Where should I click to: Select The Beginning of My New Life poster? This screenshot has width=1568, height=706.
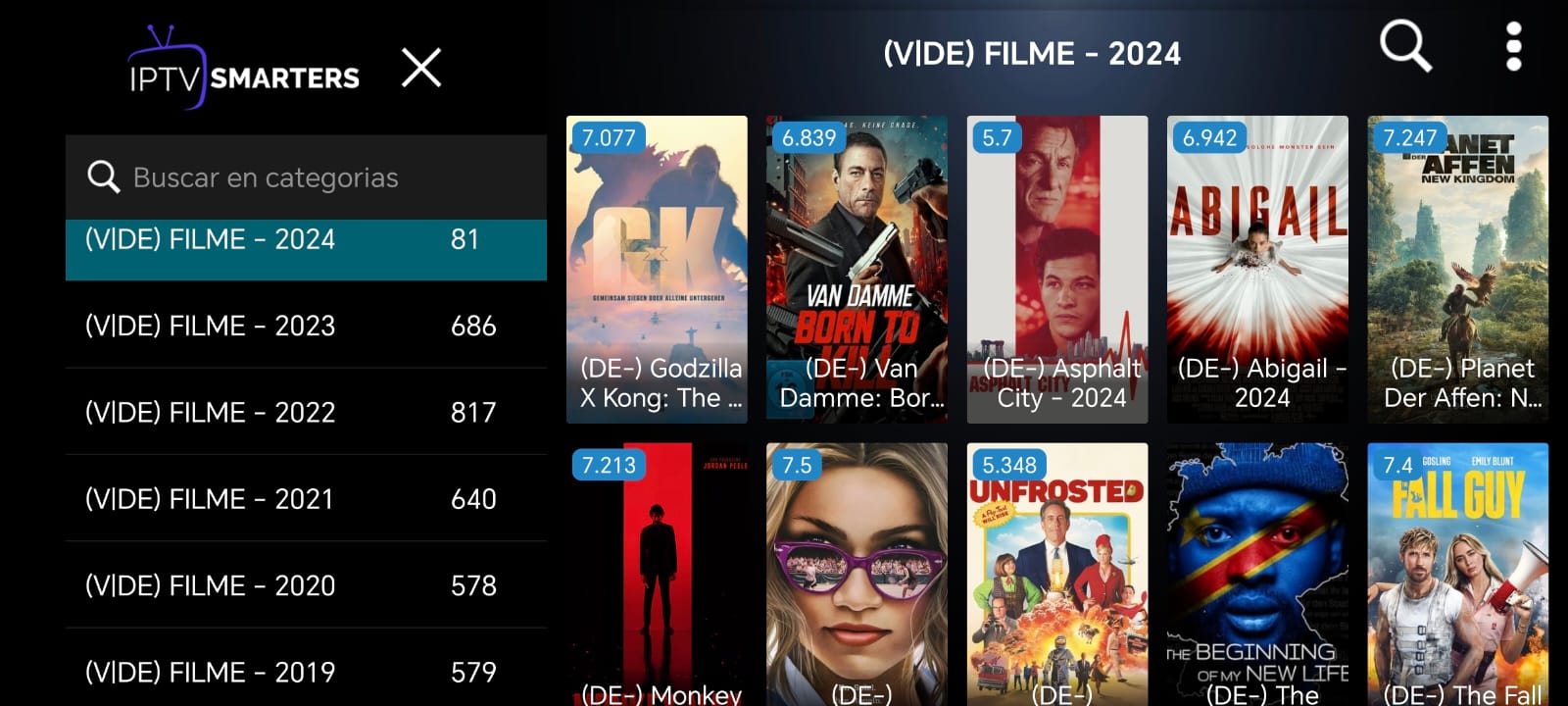point(1257,575)
